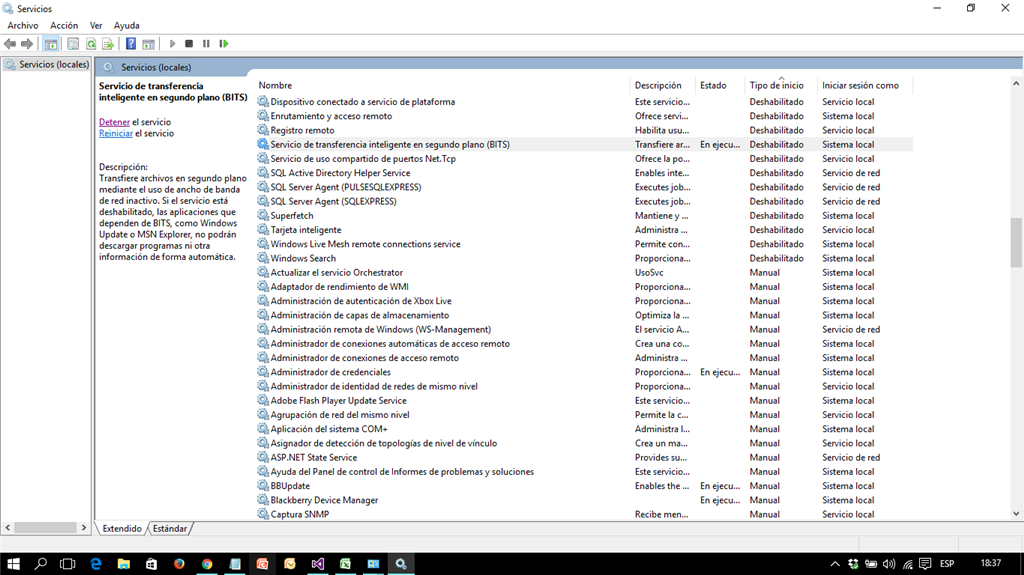Open the Acción menu
This screenshot has height=575, width=1024.
[x=64, y=25]
